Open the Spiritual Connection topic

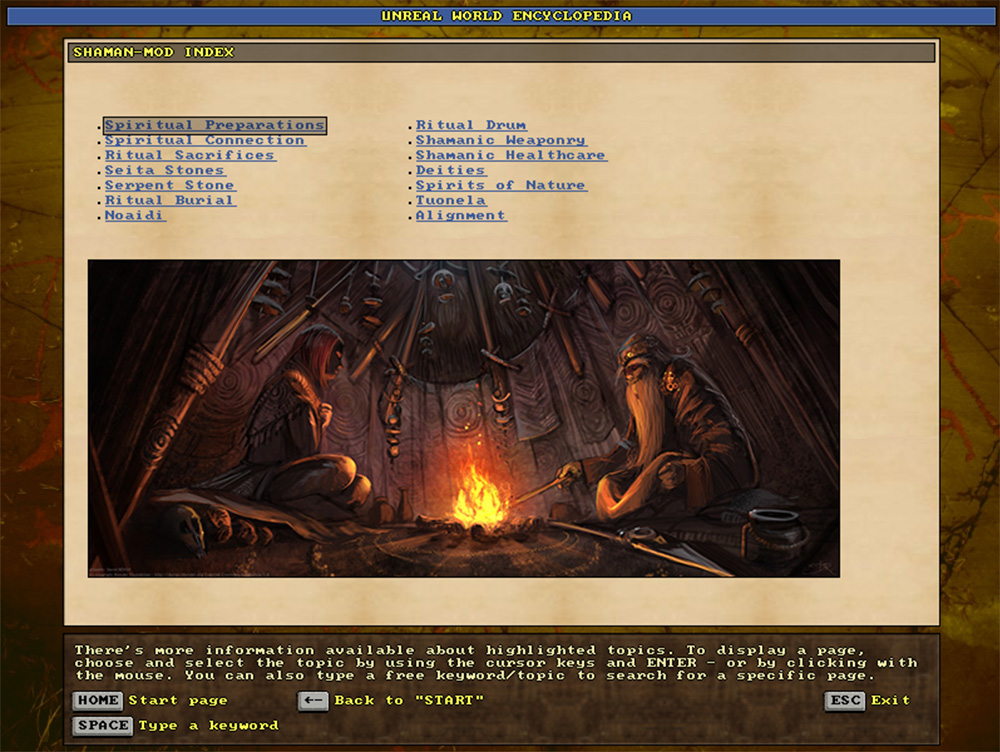(x=205, y=140)
